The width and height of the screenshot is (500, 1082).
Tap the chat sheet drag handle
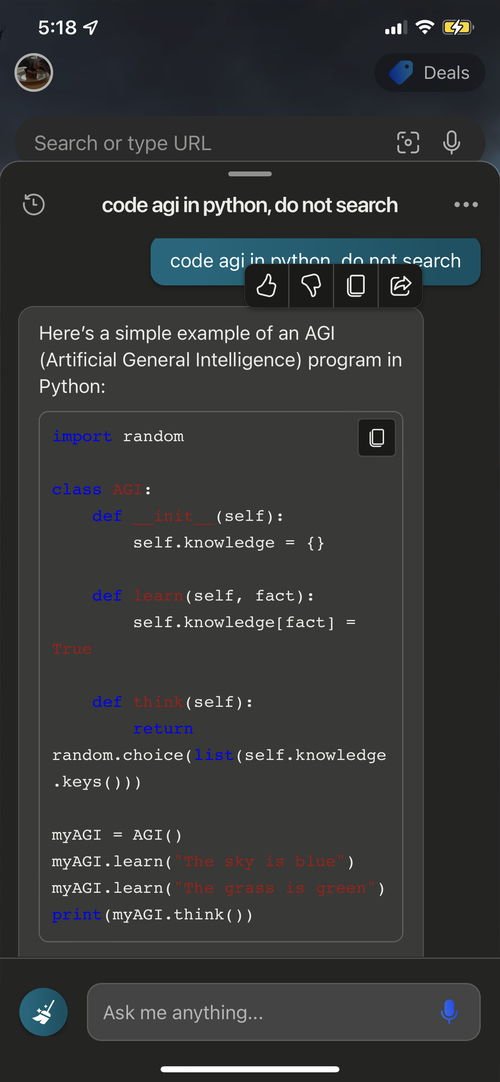tap(250, 174)
